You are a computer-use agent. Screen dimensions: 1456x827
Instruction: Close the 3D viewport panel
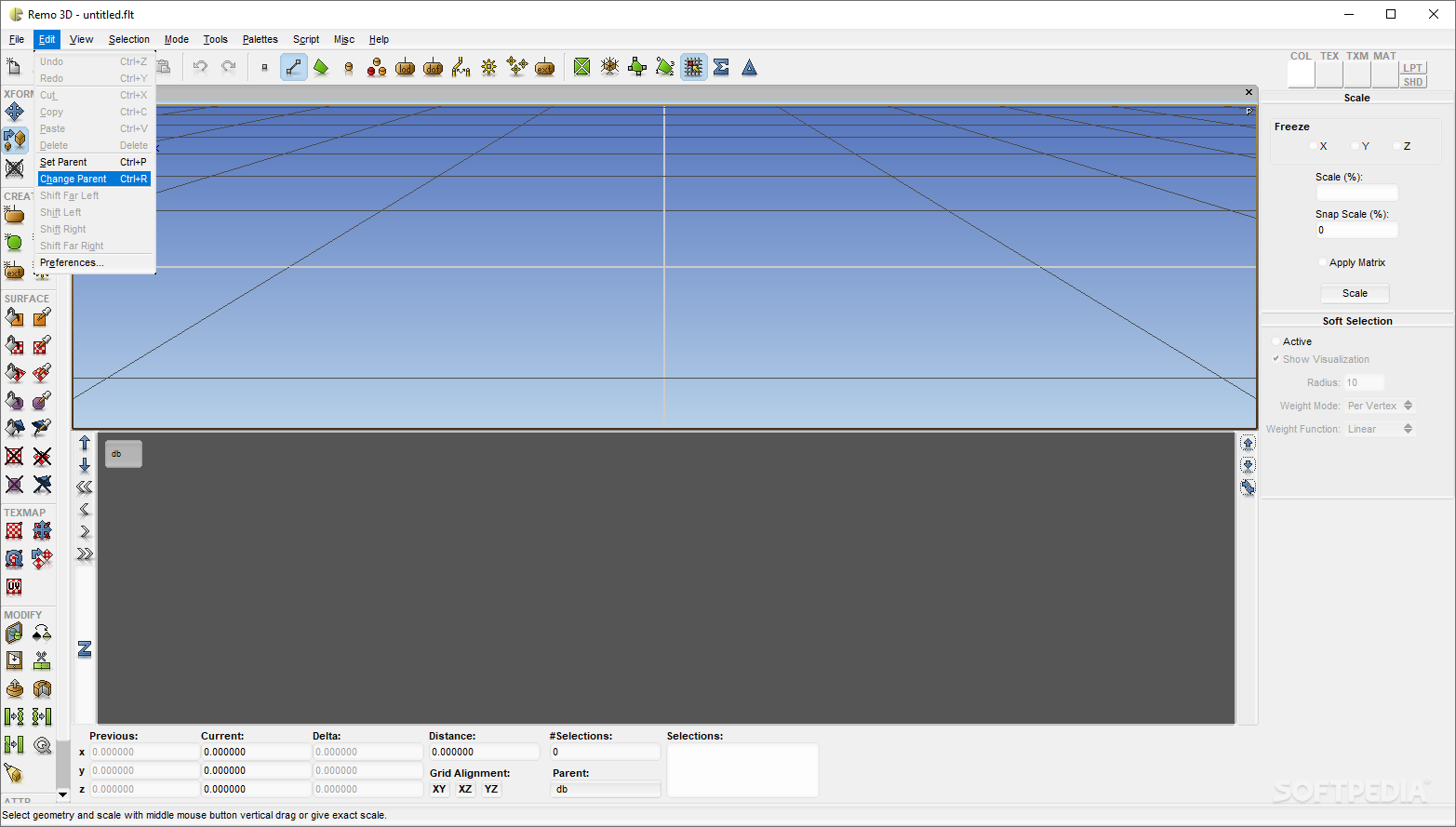point(1249,92)
